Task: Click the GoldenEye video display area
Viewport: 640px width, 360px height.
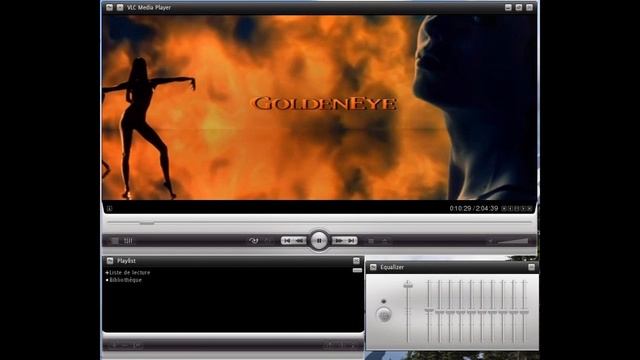Action: 319,107
